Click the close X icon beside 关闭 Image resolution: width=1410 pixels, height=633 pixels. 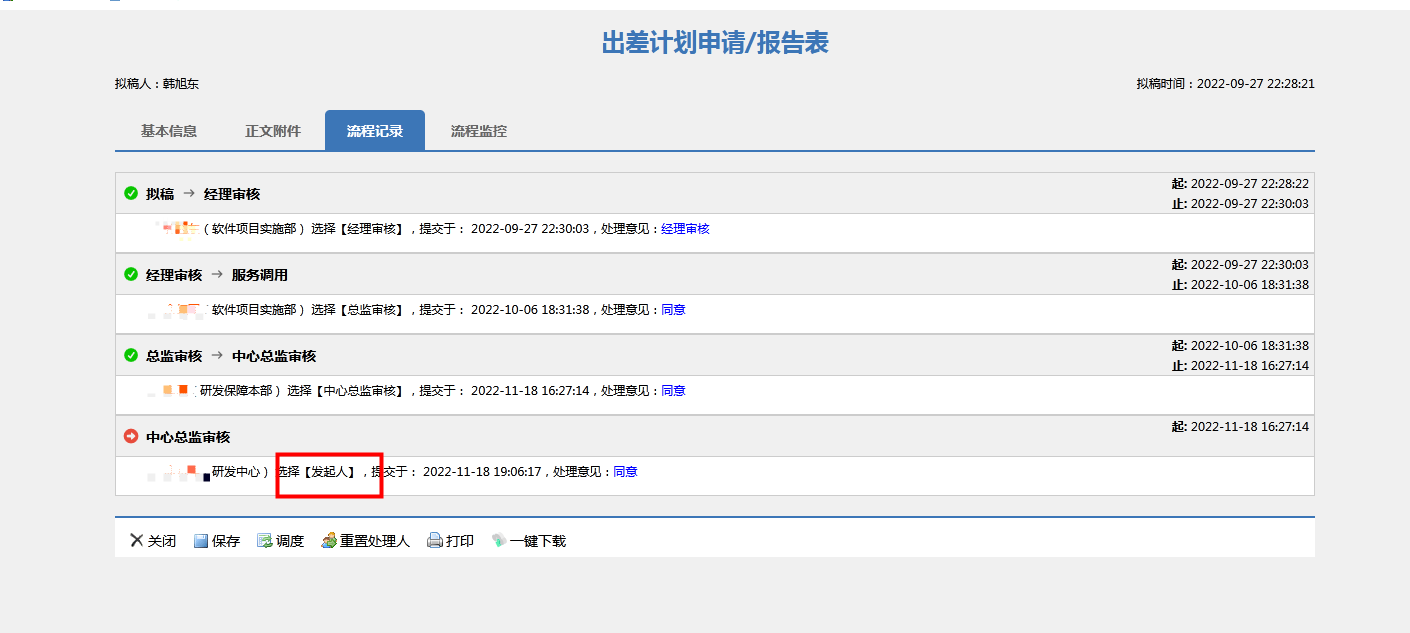(137, 541)
